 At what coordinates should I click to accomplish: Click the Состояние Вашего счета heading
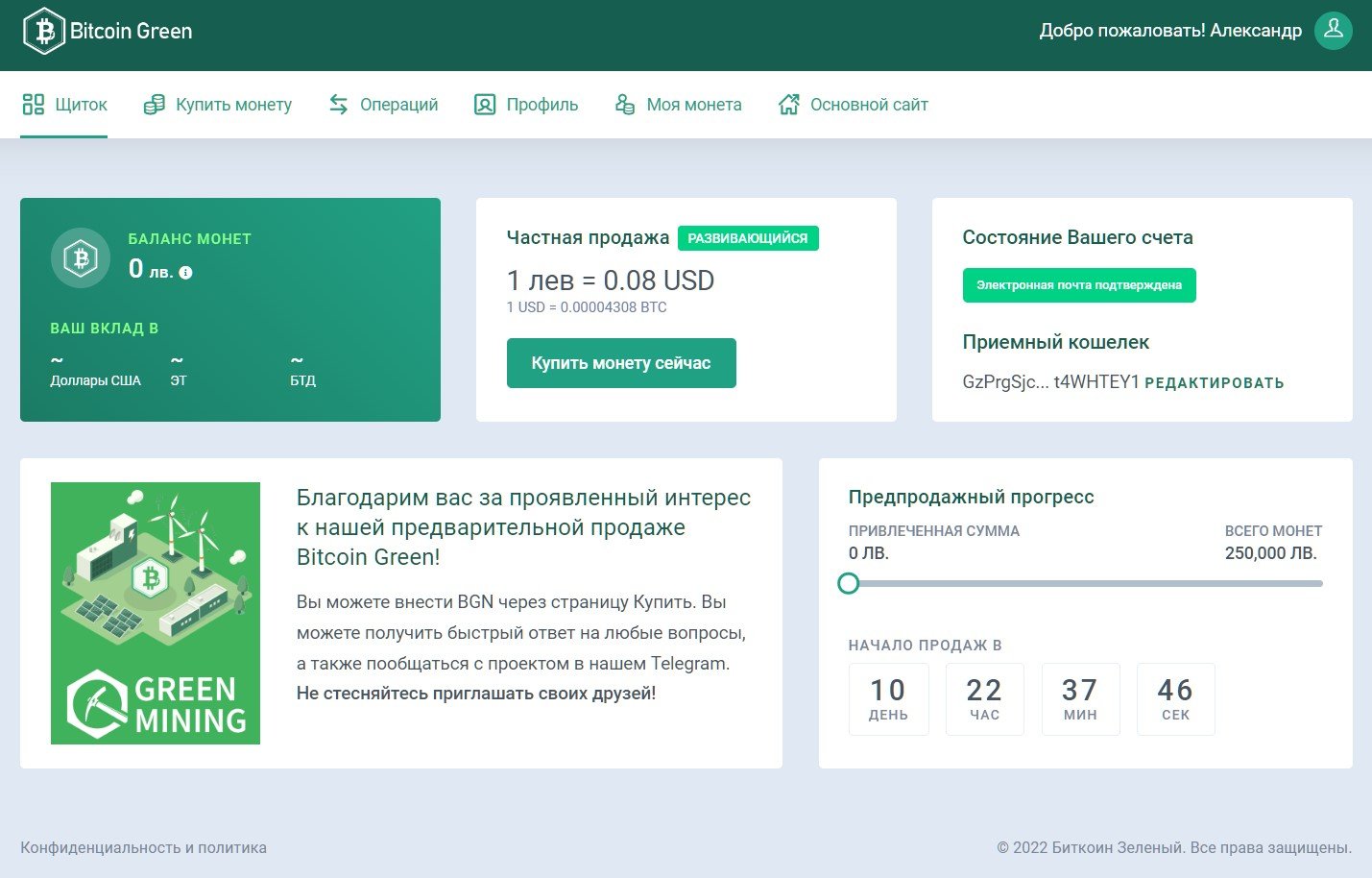tap(1078, 237)
